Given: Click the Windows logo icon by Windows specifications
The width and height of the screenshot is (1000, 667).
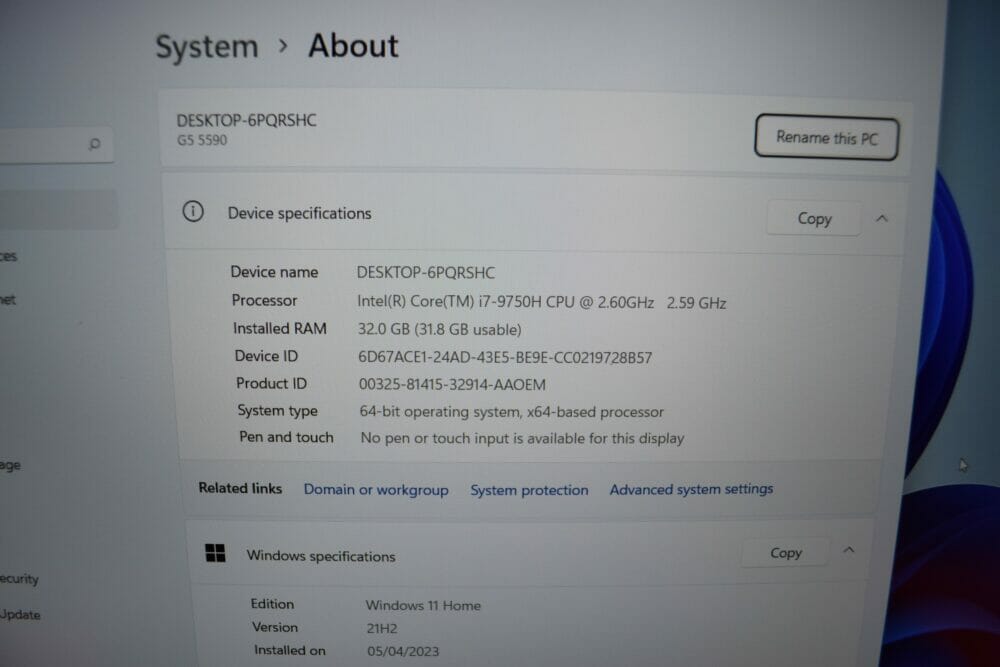Looking at the screenshot, I should (215, 553).
